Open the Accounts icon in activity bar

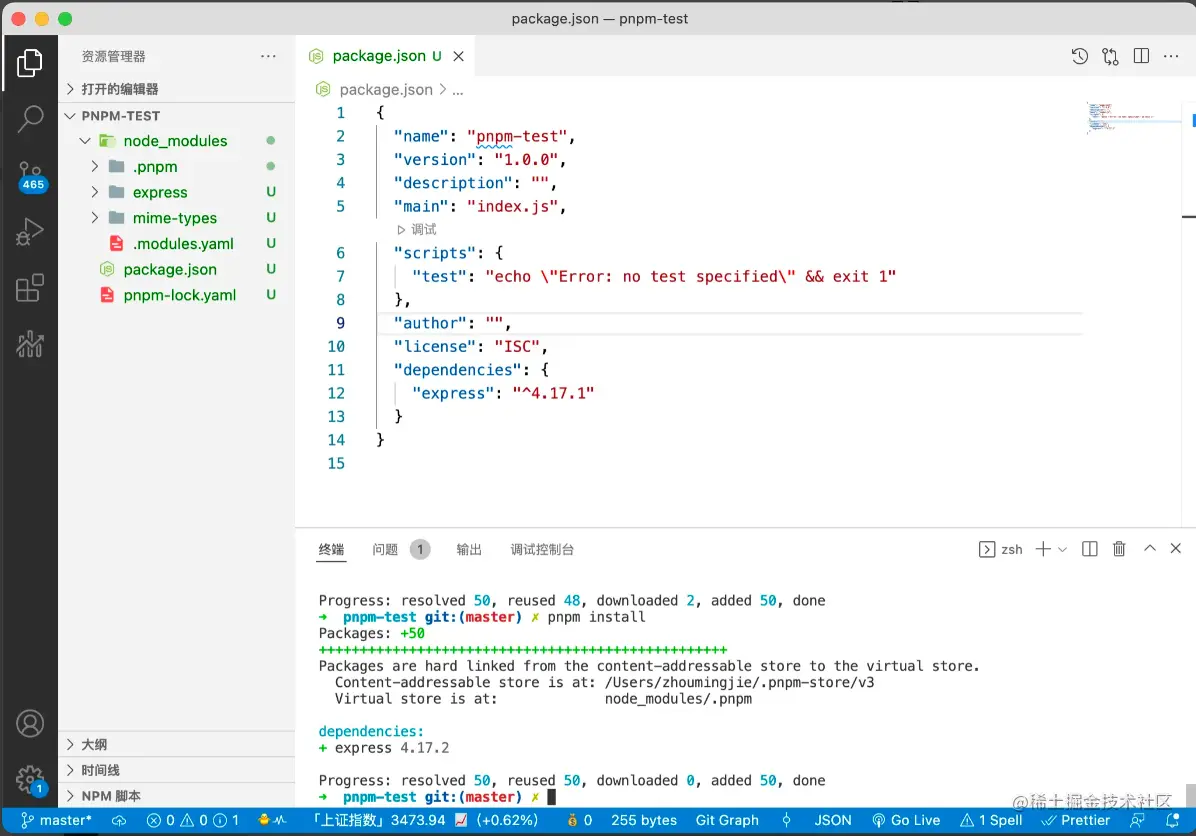click(30, 723)
